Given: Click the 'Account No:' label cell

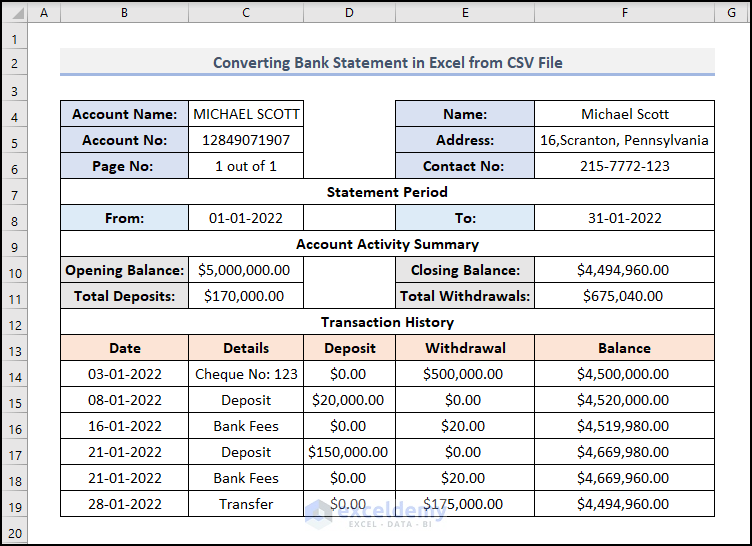Looking at the screenshot, I should pos(125,140).
